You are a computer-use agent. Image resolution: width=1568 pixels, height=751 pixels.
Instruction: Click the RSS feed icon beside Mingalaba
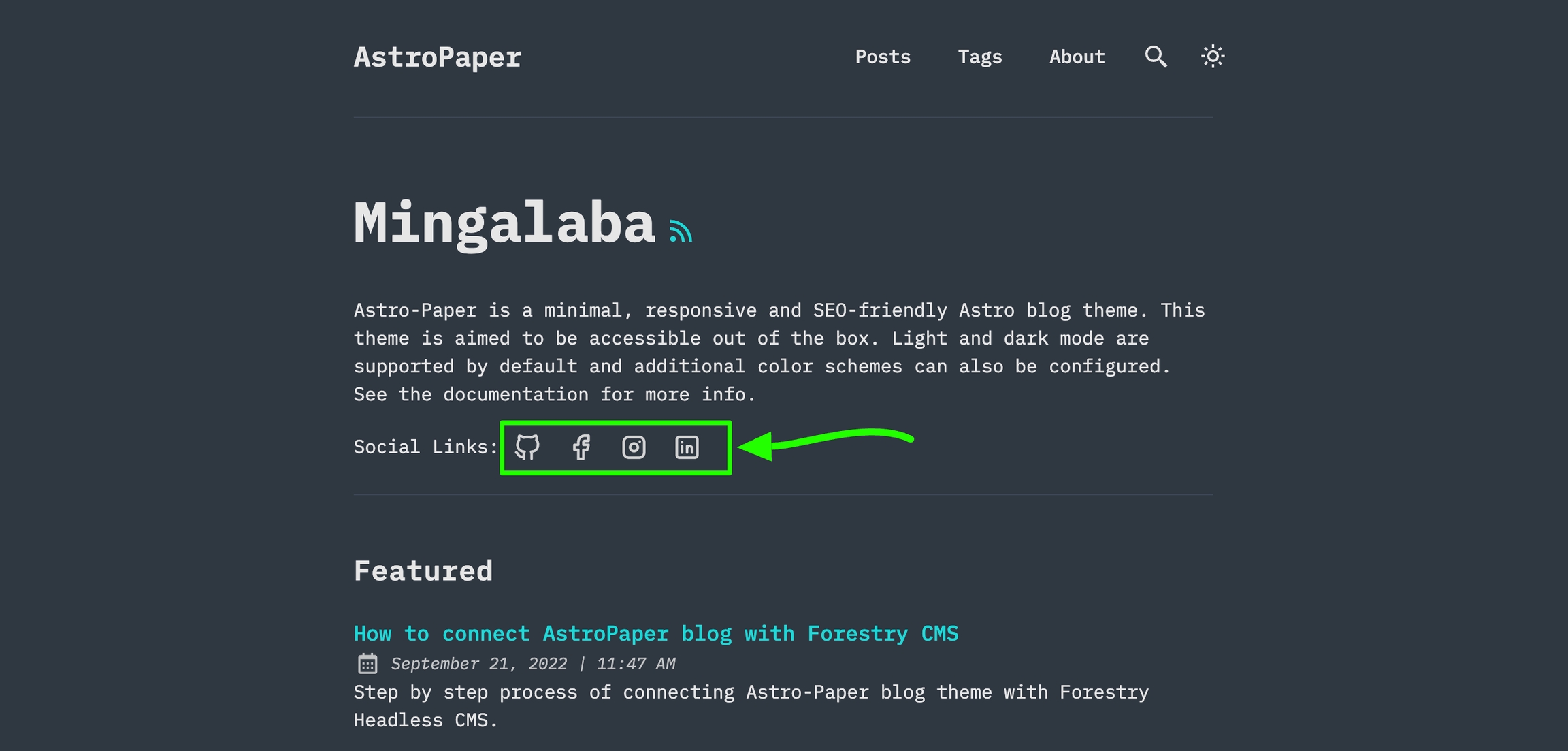point(681,231)
